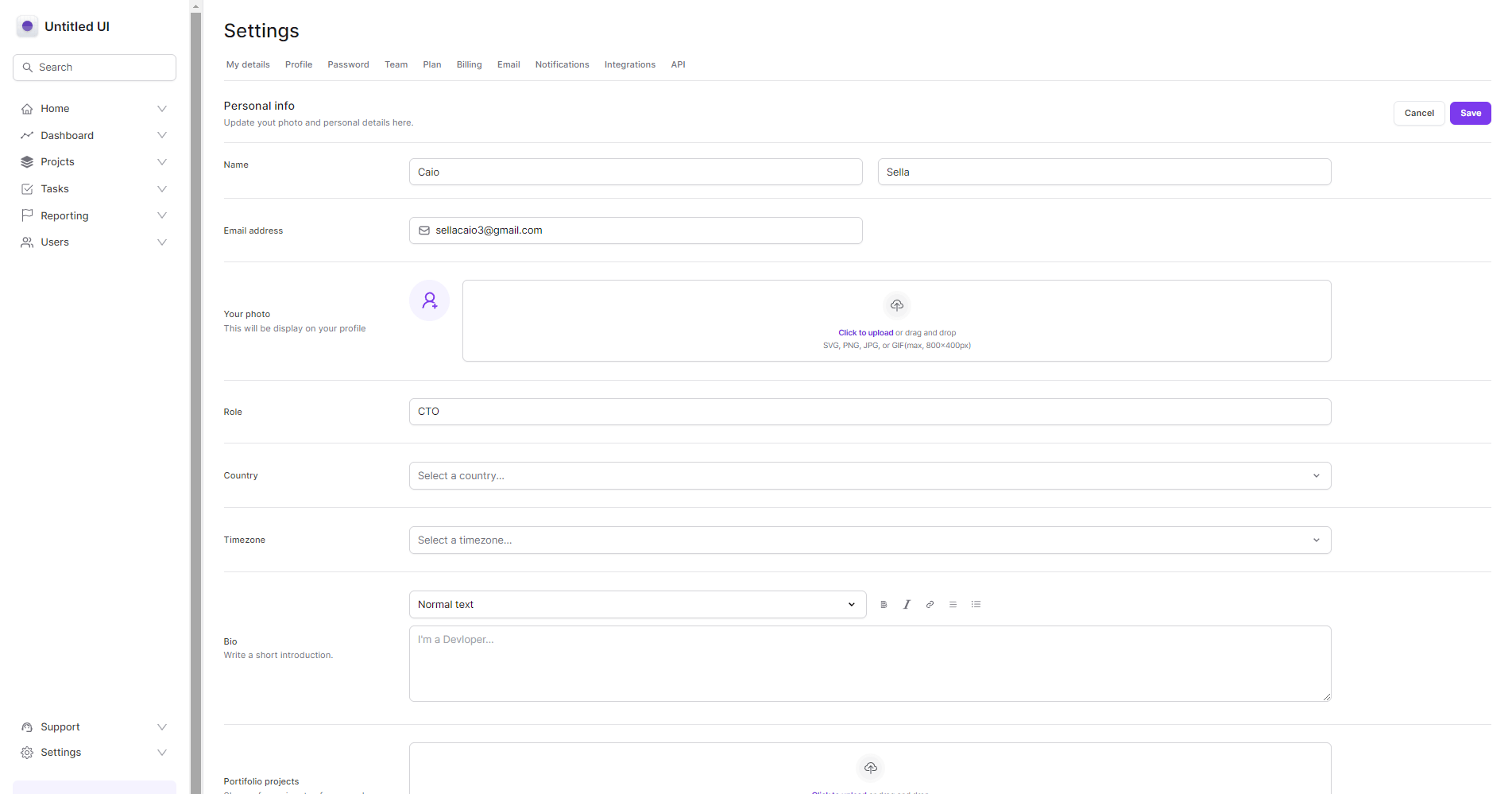
Task: Open the Country selection dropdown
Action: point(869,475)
